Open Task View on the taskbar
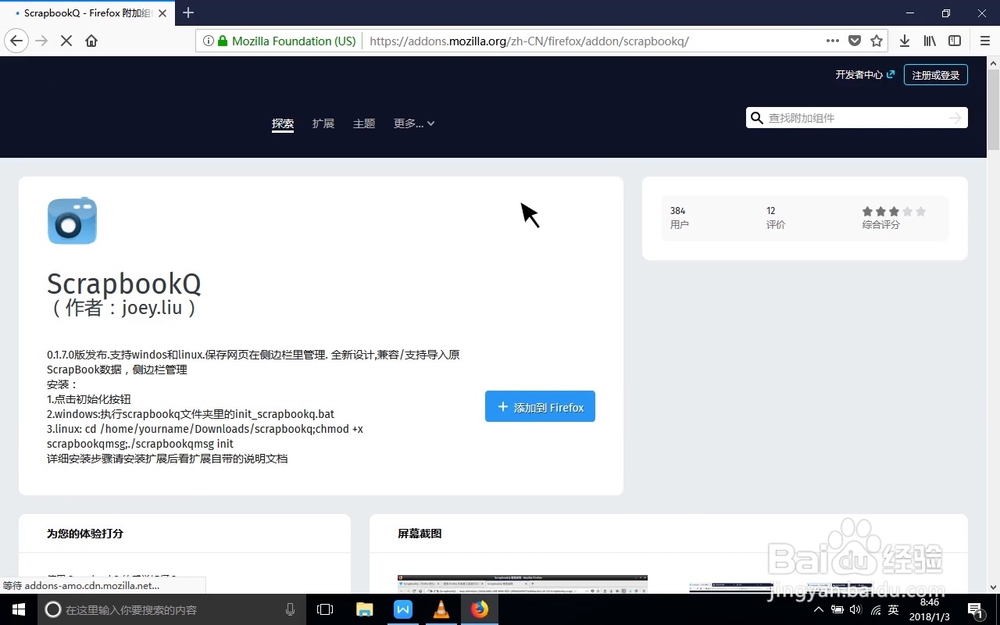 click(325, 610)
